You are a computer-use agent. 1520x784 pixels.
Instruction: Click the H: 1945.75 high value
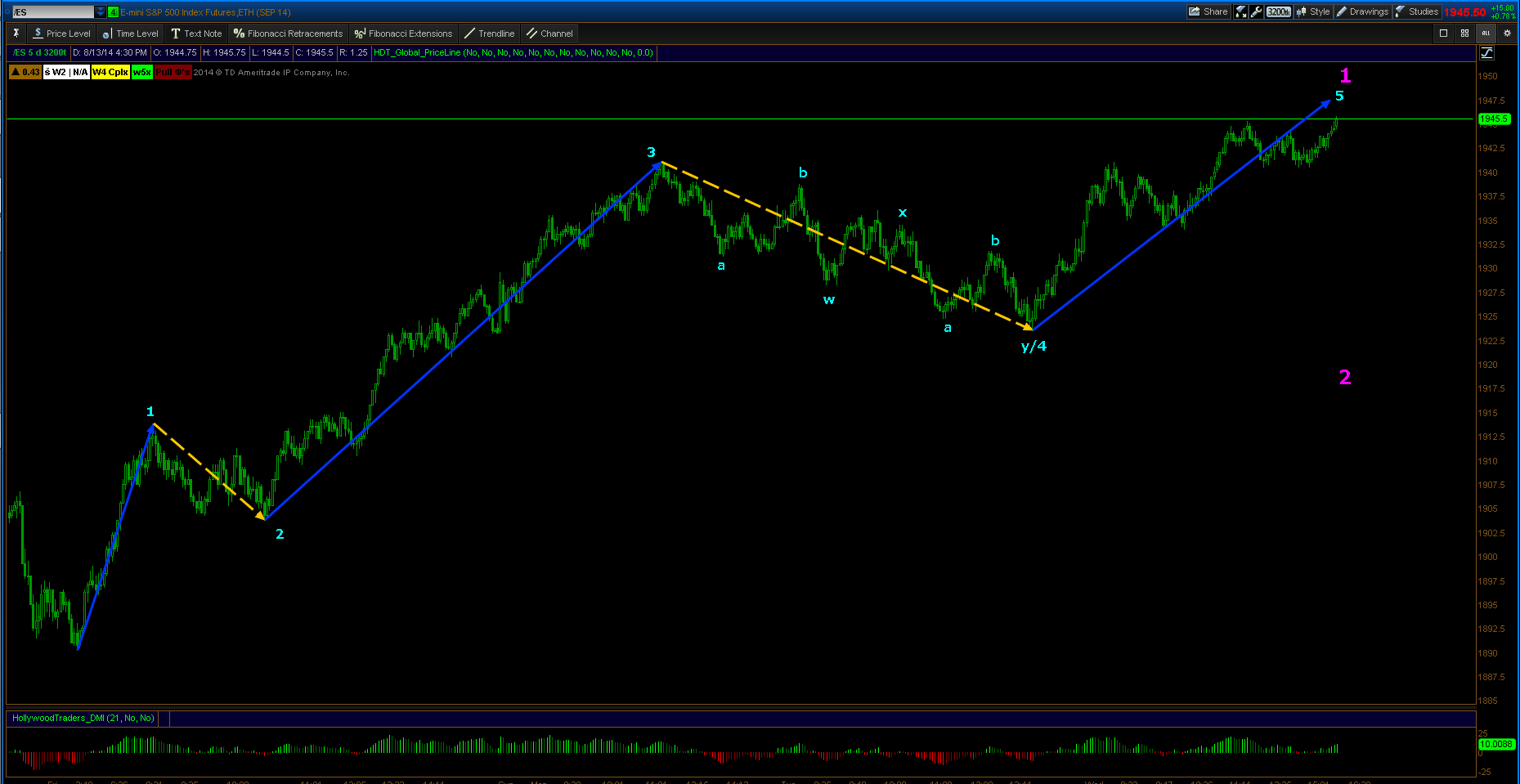click(224, 52)
